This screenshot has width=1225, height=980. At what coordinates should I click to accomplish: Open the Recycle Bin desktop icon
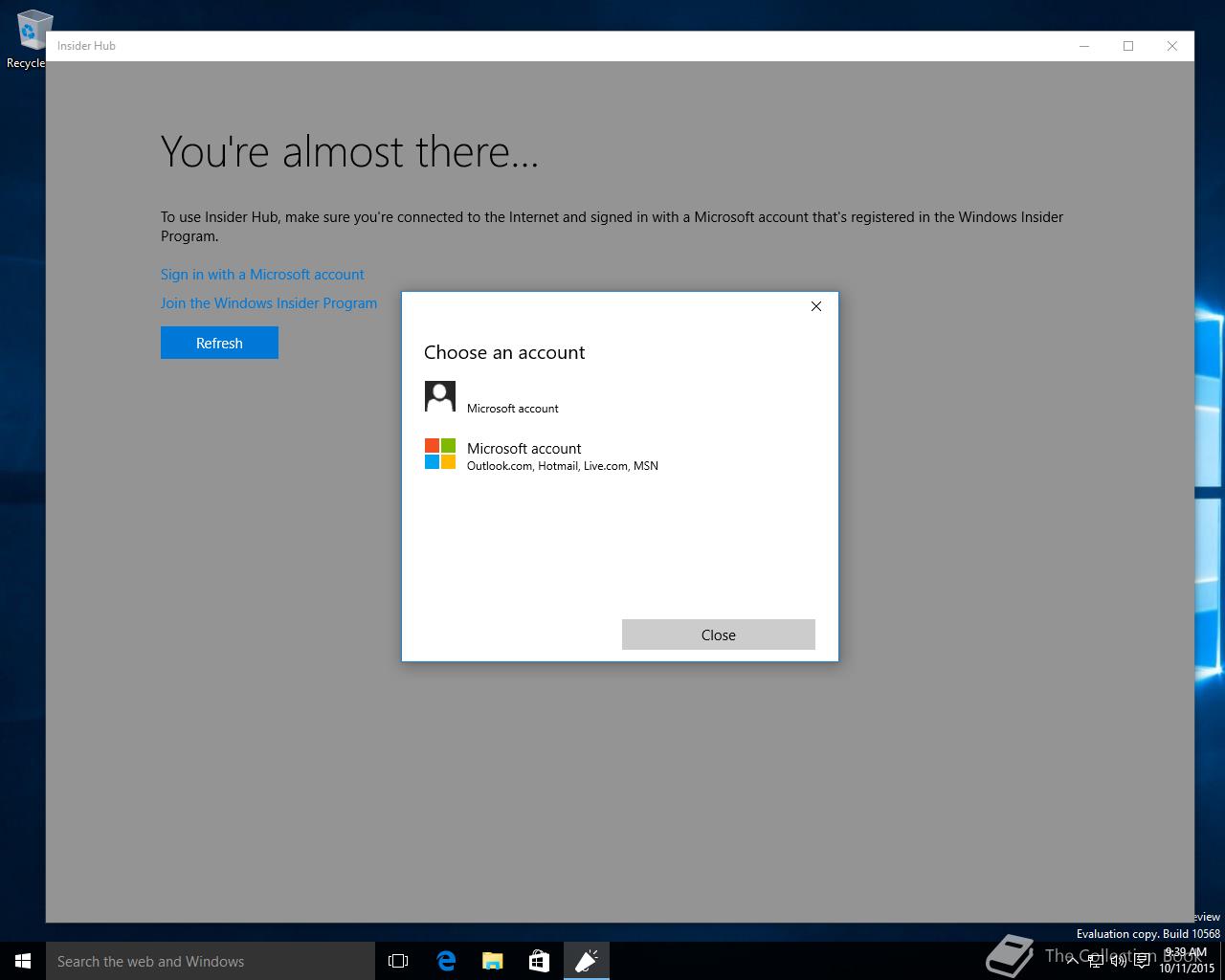point(29,39)
